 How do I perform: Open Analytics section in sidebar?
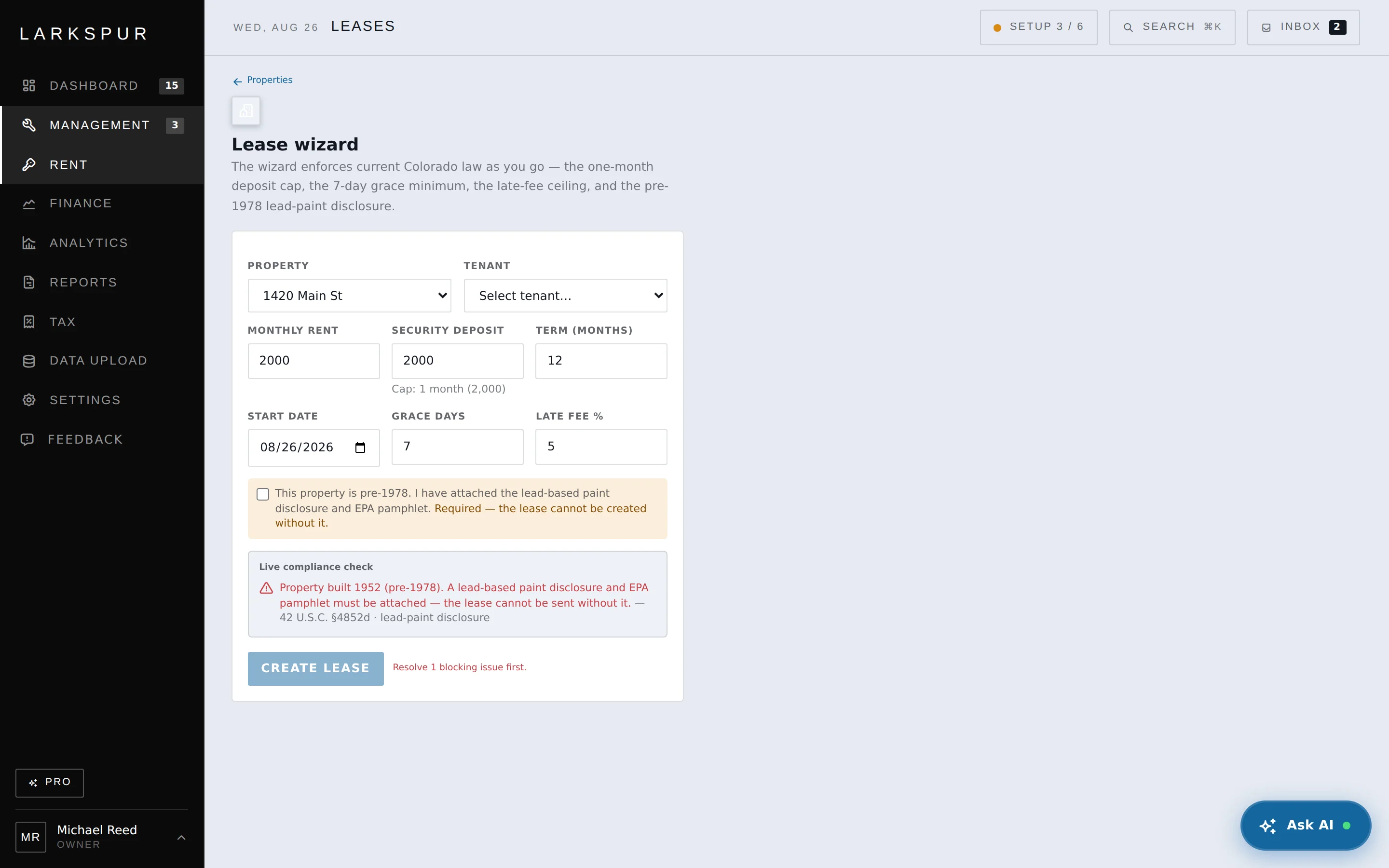(102, 243)
